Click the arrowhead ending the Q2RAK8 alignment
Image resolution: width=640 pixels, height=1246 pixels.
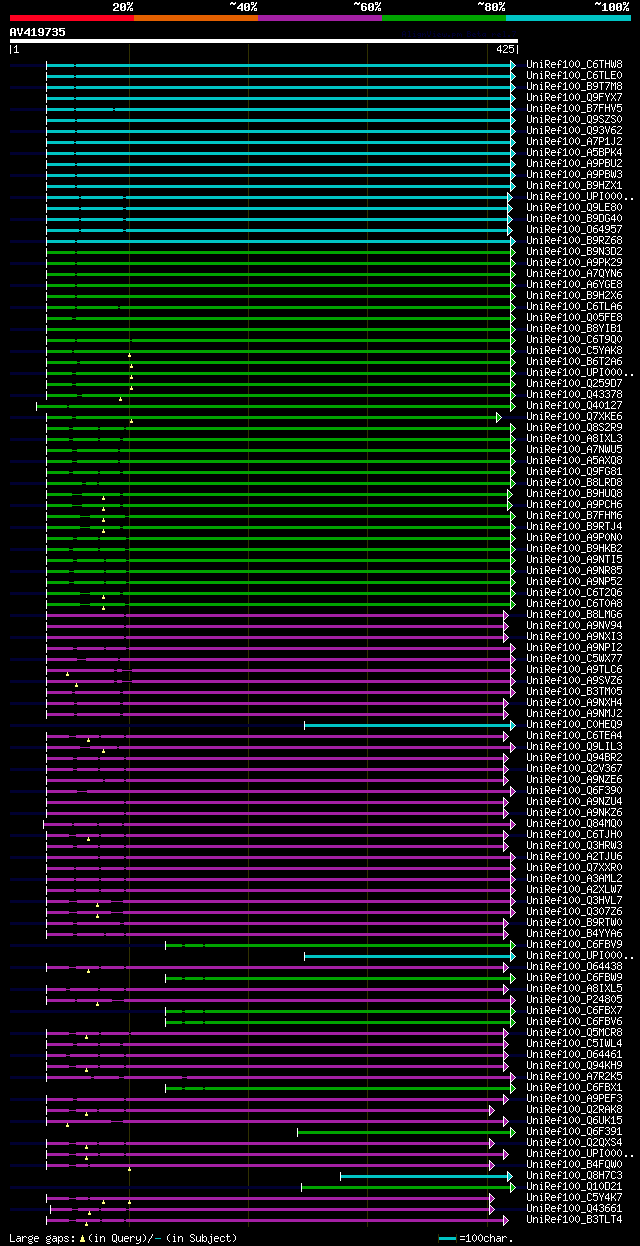(x=491, y=1109)
